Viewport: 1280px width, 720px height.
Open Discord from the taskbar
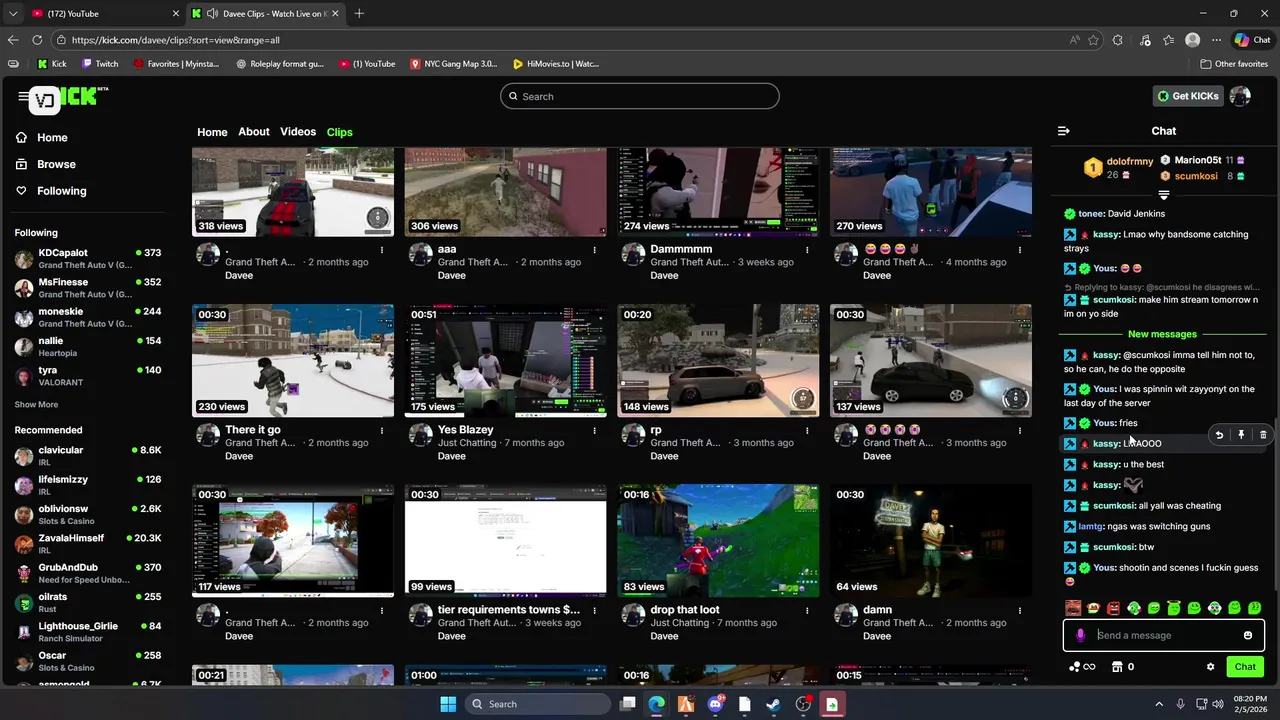715,704
